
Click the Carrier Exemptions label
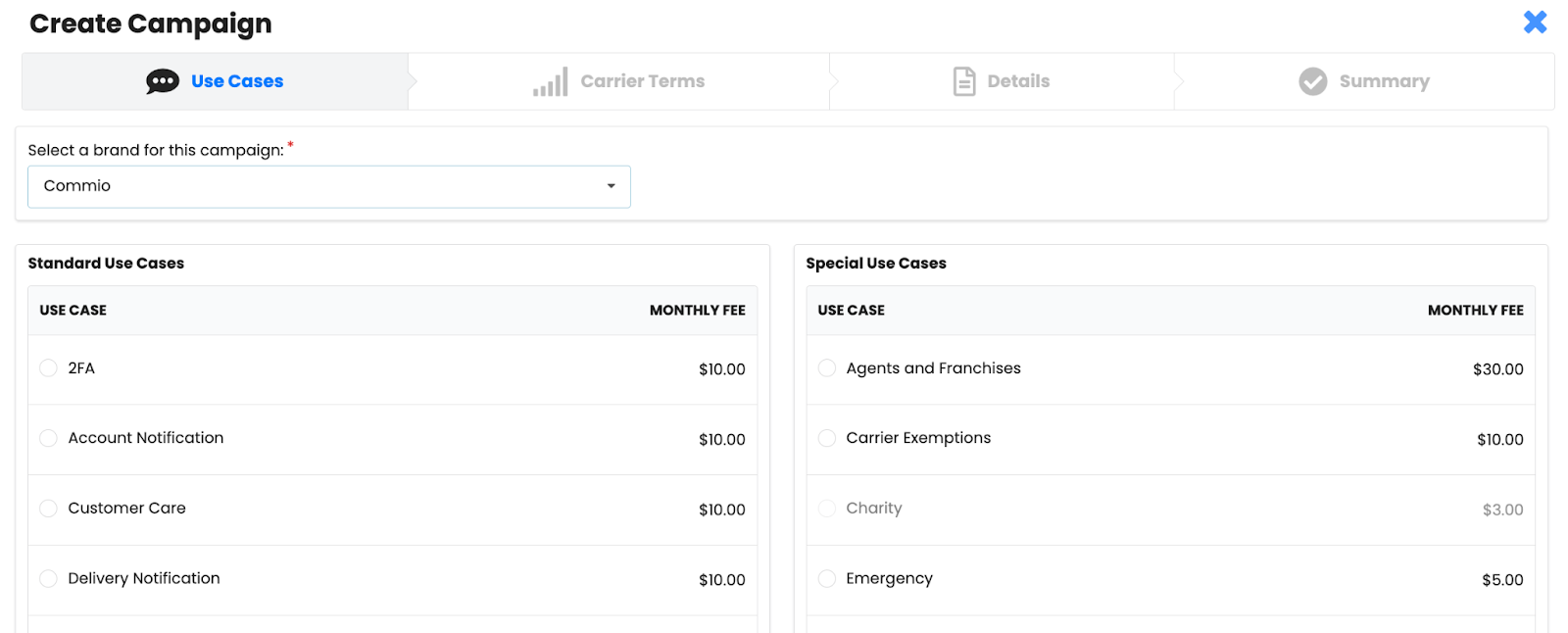coord(918,438)
